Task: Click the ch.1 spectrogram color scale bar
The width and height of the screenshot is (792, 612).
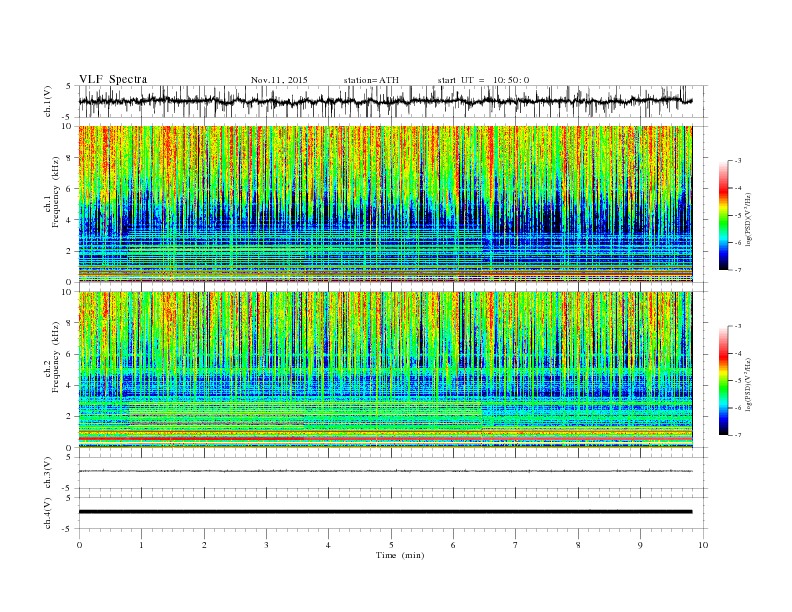Action: coord(724,215)
